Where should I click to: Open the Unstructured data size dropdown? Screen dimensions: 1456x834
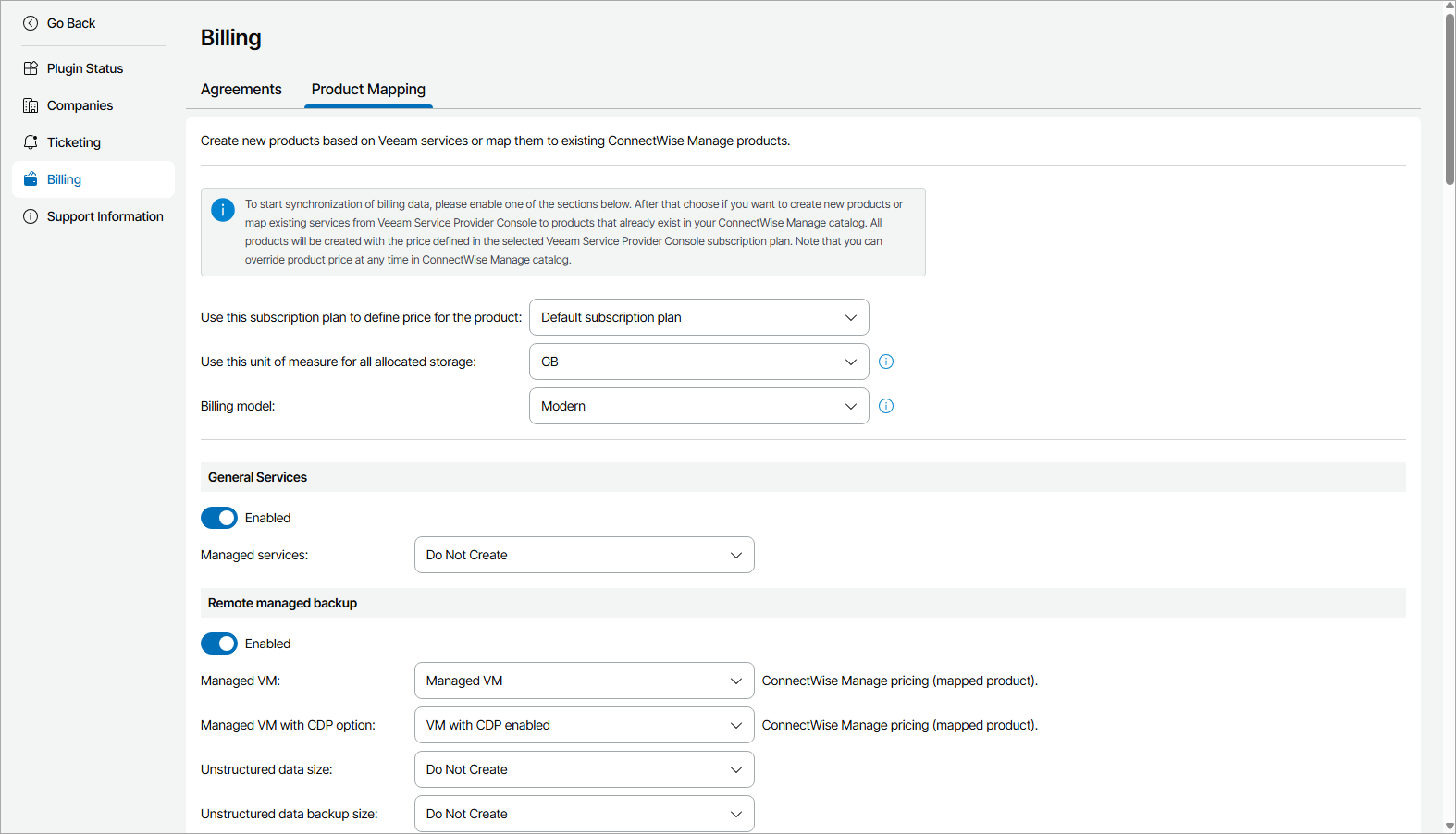[x=584, y=769]
